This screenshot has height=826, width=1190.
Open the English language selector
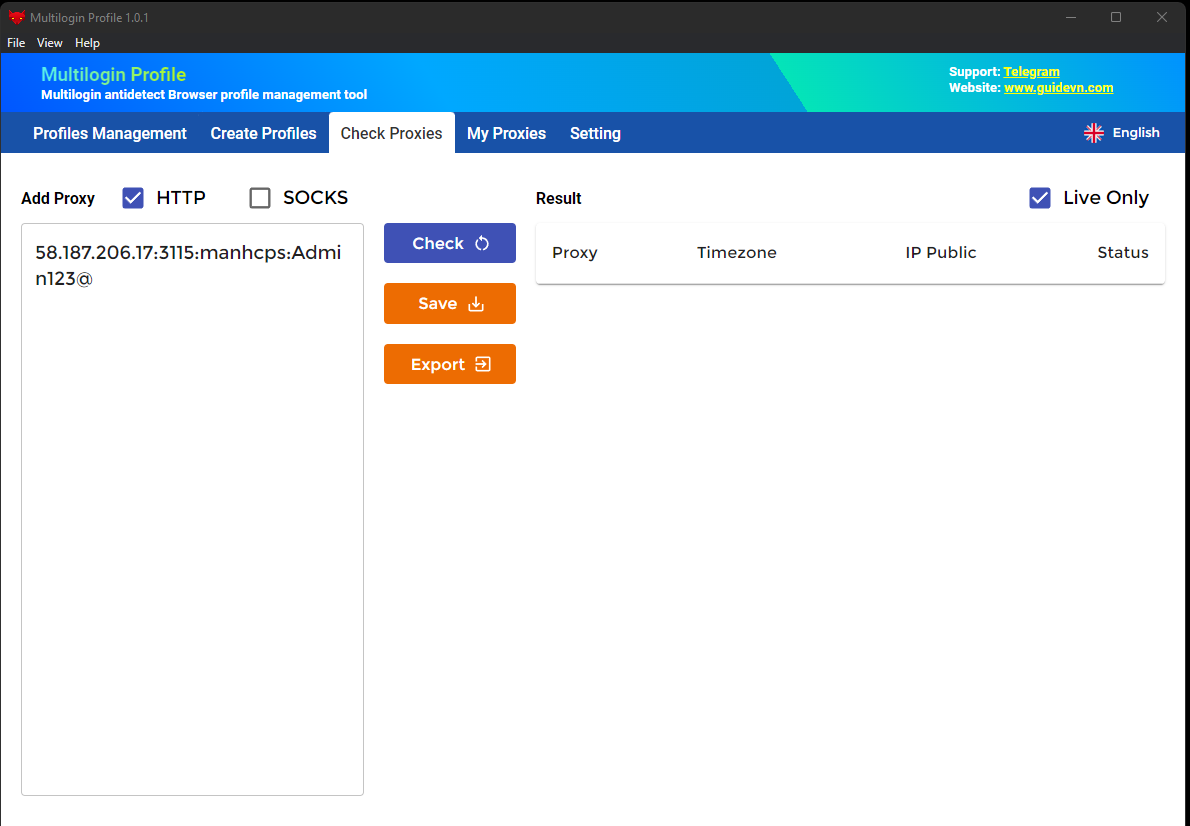pos(1122,133)
